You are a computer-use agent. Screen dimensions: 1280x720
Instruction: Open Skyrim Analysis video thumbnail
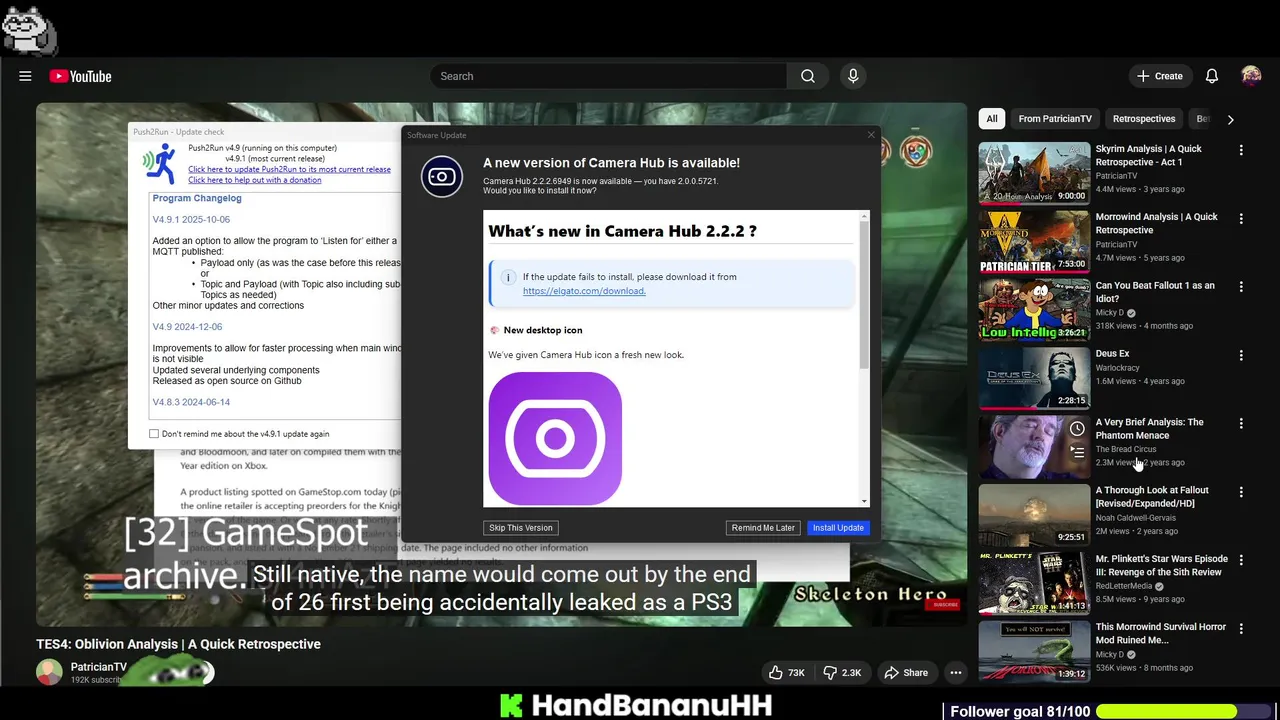(1034, 173)
